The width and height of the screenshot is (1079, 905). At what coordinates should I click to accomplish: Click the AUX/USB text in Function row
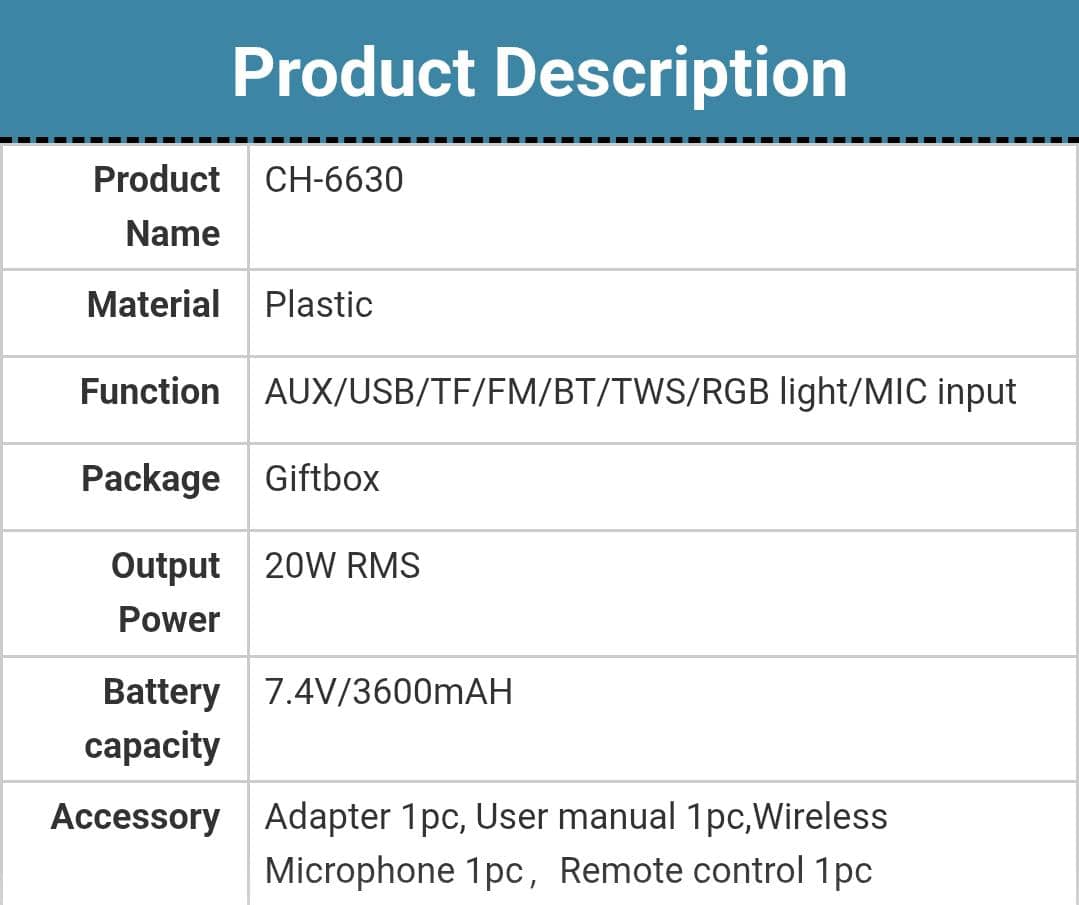click(340, 392)
